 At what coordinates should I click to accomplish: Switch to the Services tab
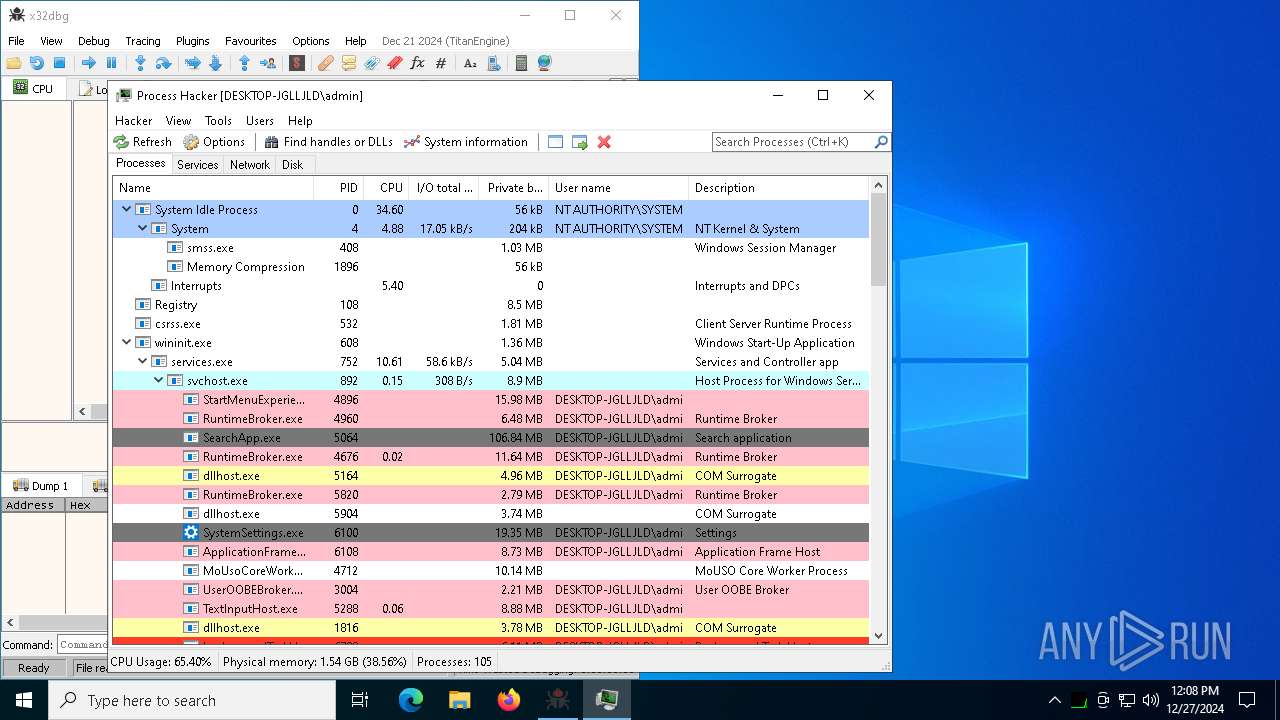(x=198, y=165)
